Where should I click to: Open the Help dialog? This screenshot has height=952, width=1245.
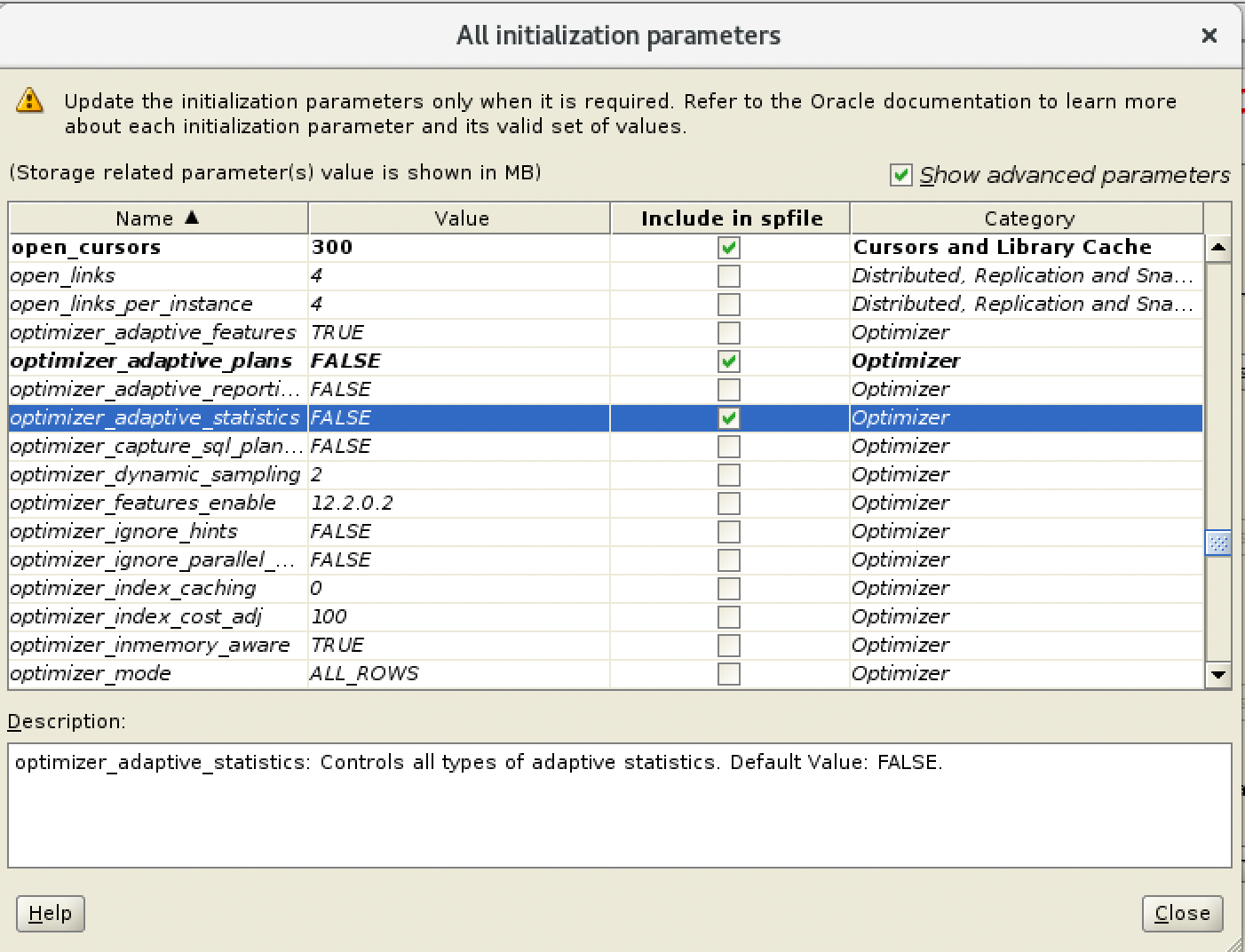tap(50, 913)
